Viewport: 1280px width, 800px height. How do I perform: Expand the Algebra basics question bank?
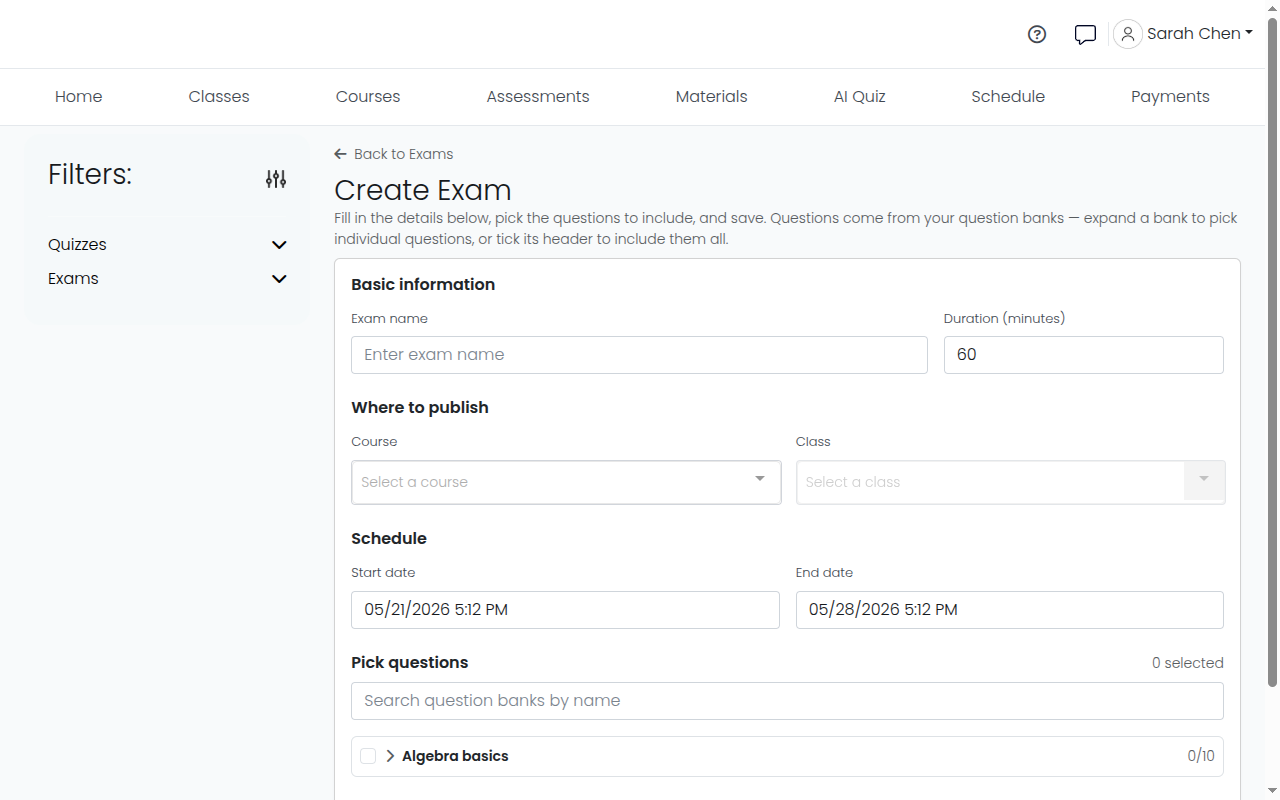tap(390, 756)
